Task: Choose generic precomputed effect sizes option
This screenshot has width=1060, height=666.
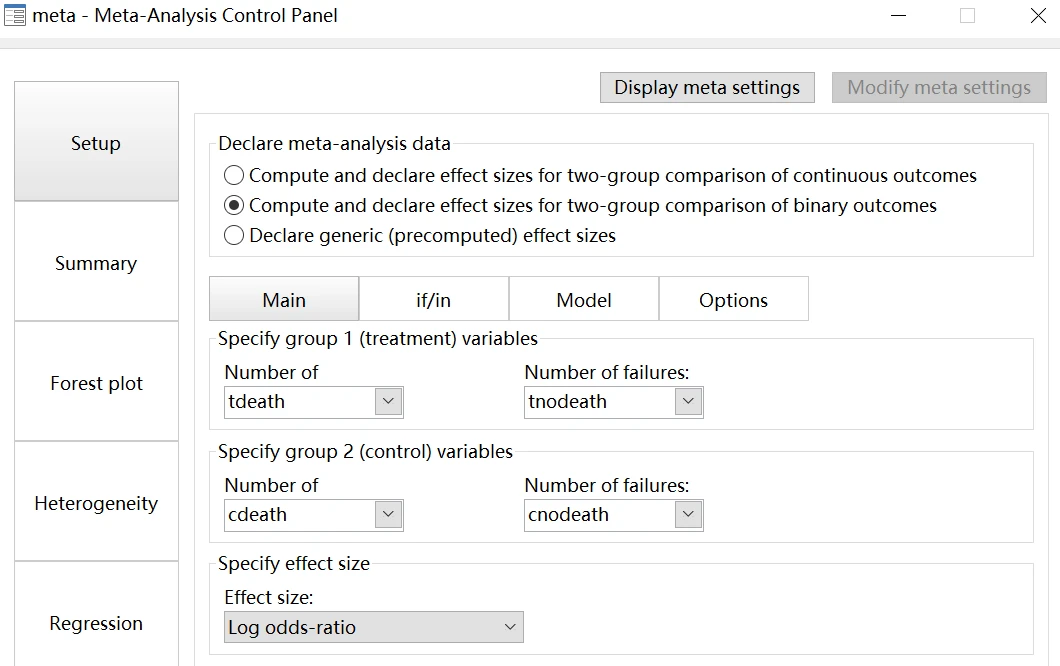Action: click(234, 236)
